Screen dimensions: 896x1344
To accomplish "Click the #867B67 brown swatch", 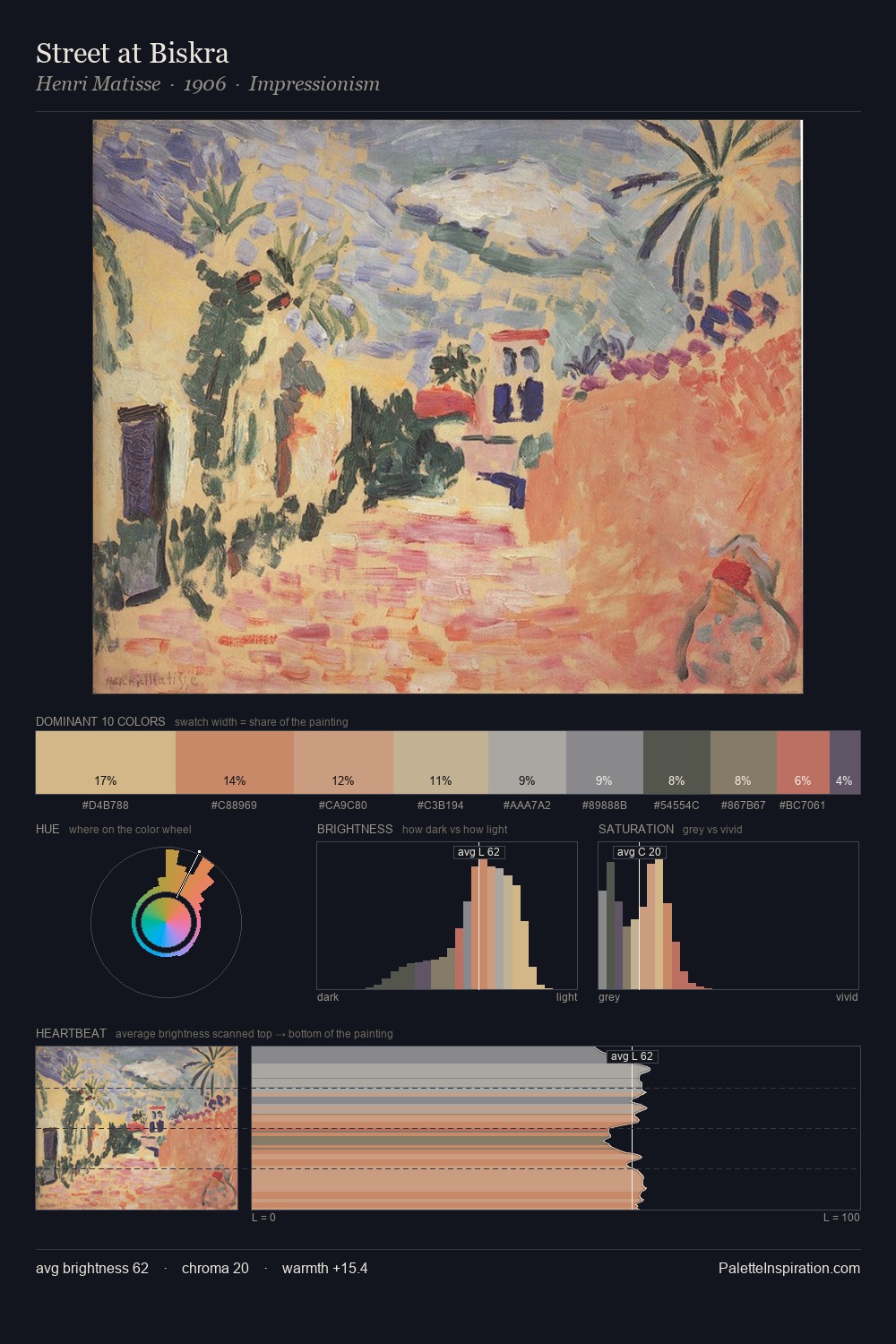I will coord(744,762).
